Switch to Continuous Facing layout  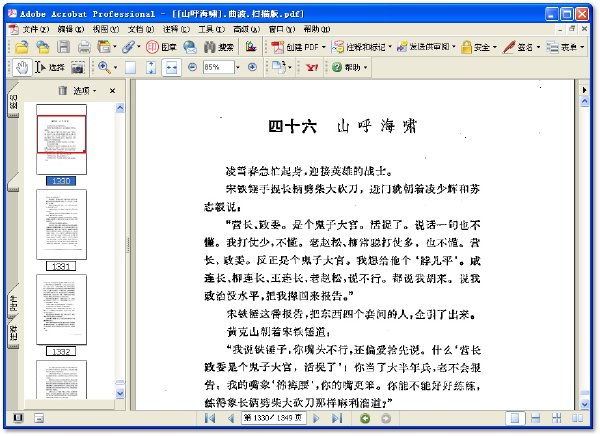tap(557, 418)
